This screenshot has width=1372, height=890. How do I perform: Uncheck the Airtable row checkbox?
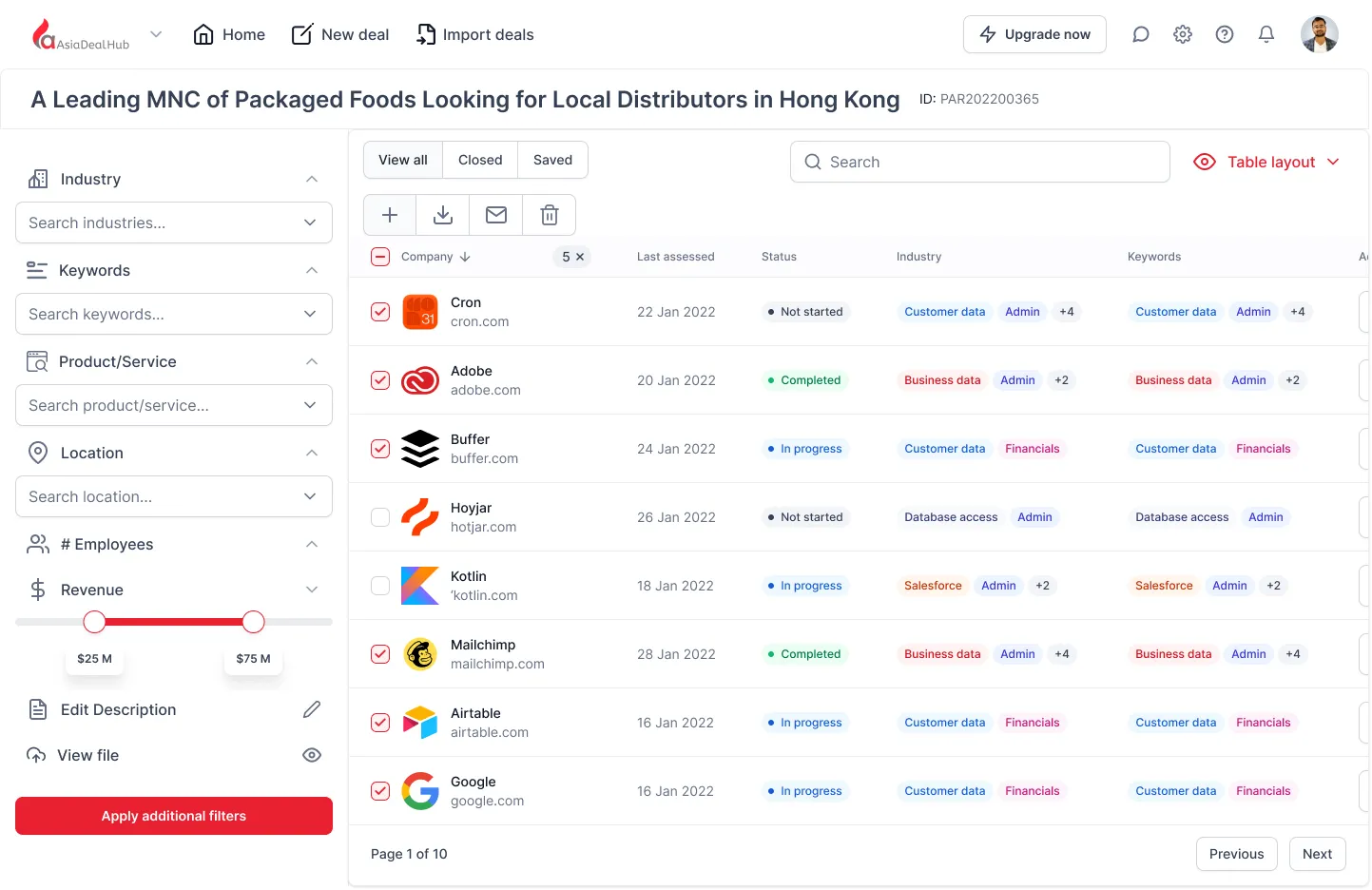click(x=380, y=723)
